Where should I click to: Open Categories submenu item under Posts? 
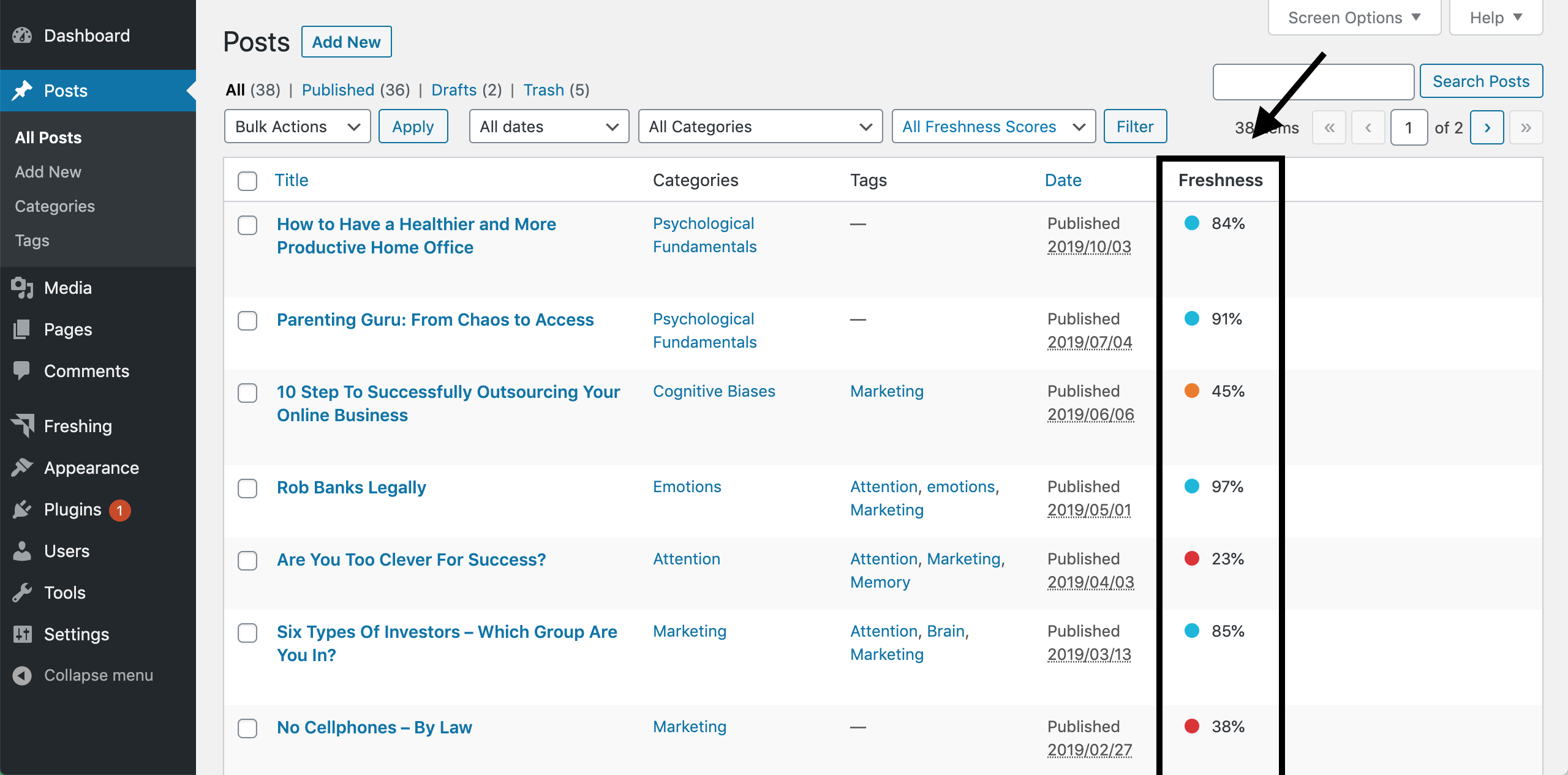pyautogui.click(x=55, y=206)
